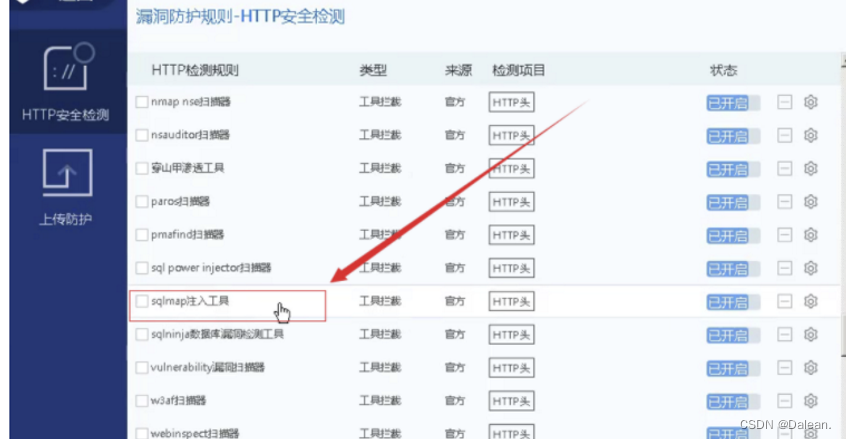The image size is (846, 439).
Task: Check the nmap nse扫描器 checkbox
Action: click(x=142, y=102)
